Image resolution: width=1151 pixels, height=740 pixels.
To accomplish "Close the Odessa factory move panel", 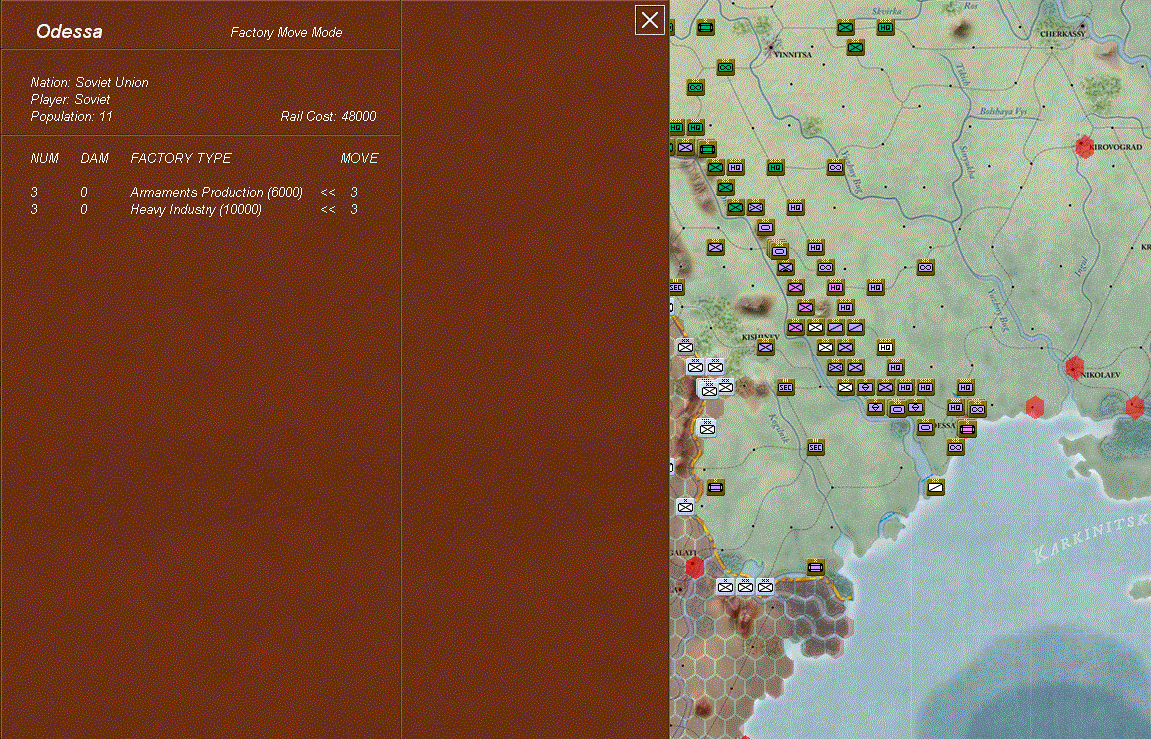I will click(x=650, y=19).
